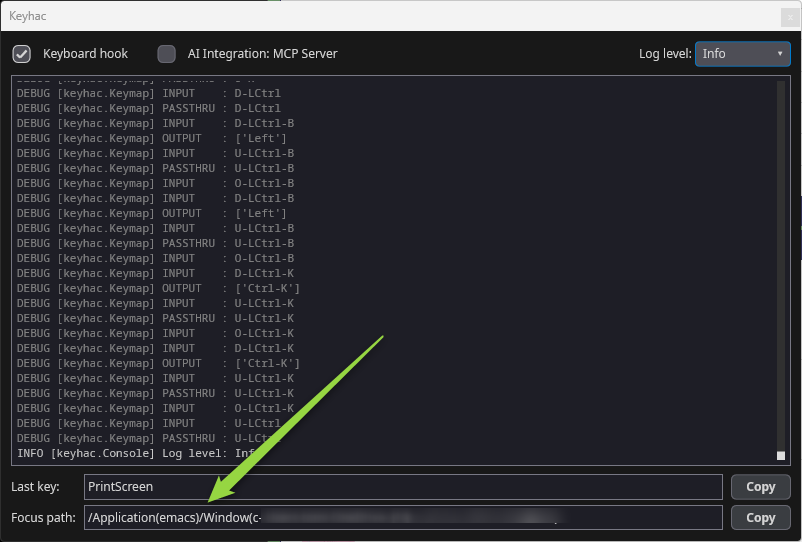Select the first OUTPUT ['Left'] log line

click(152, 139)
